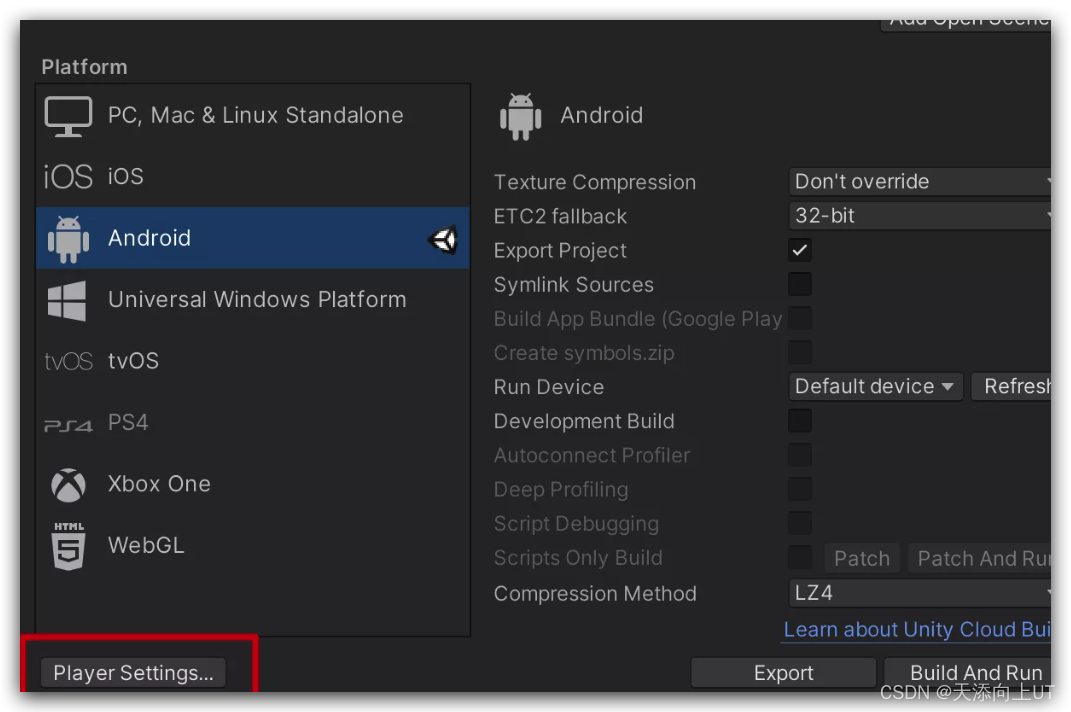This screenshot has height=712, width=1071.
Task: Click the Development Build label
Action: coord(584,422)
